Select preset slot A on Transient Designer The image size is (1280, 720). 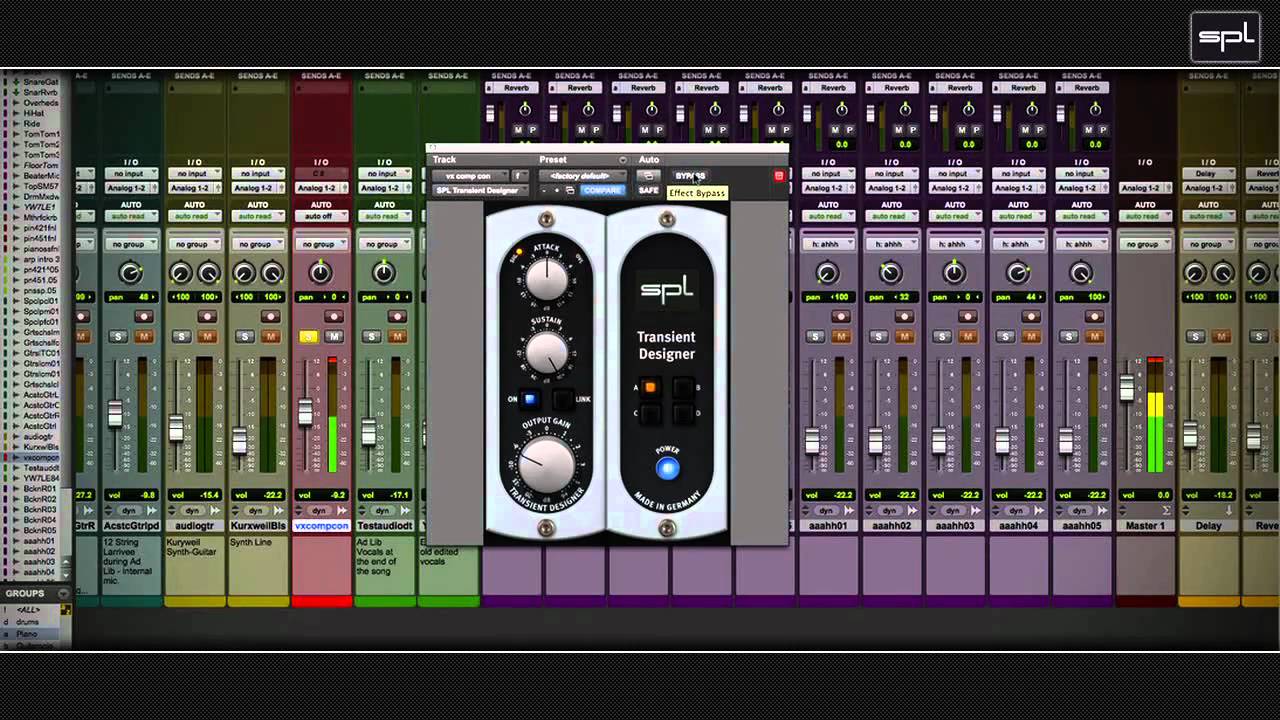650,387
